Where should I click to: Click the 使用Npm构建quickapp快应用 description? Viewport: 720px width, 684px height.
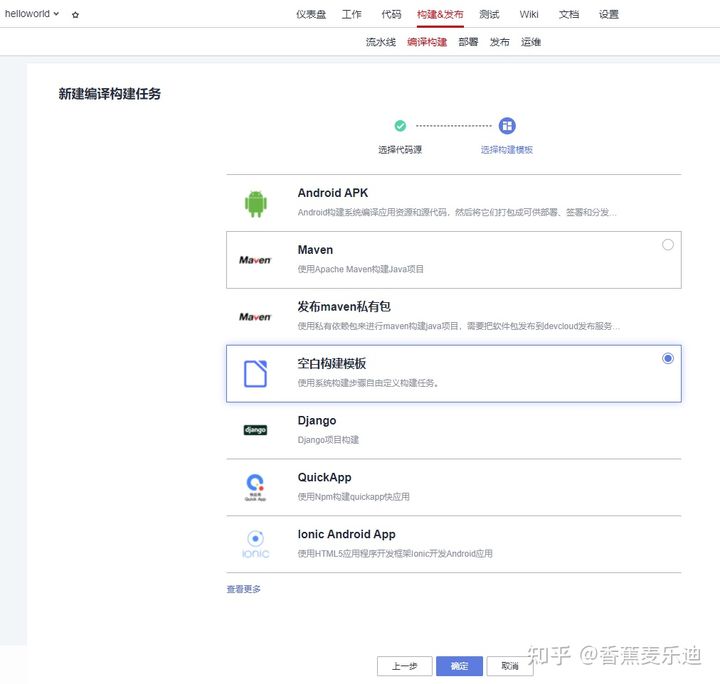point(354,497)
